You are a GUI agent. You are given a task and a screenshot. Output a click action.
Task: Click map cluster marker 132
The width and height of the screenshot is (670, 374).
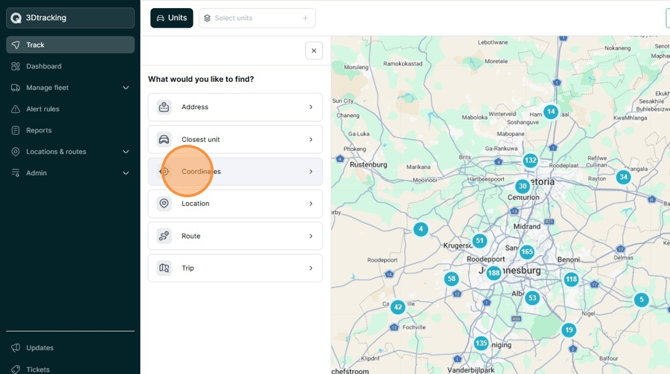tap(530, 160)
